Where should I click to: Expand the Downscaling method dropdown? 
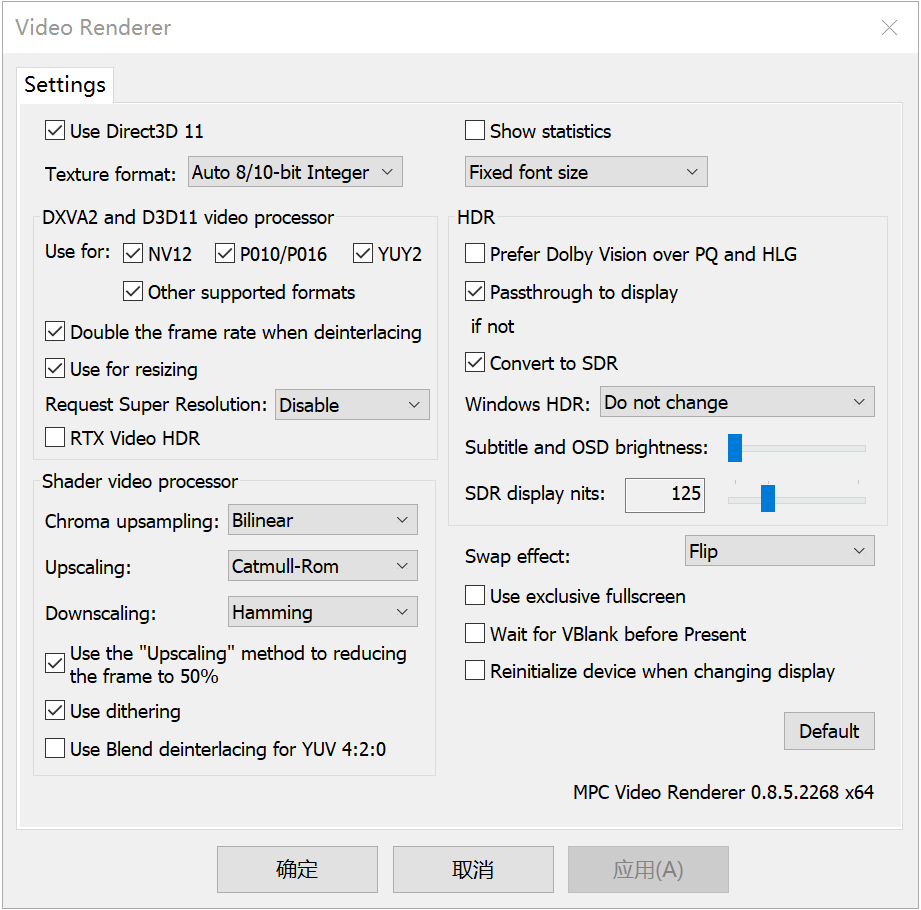[x=322, y=611]
